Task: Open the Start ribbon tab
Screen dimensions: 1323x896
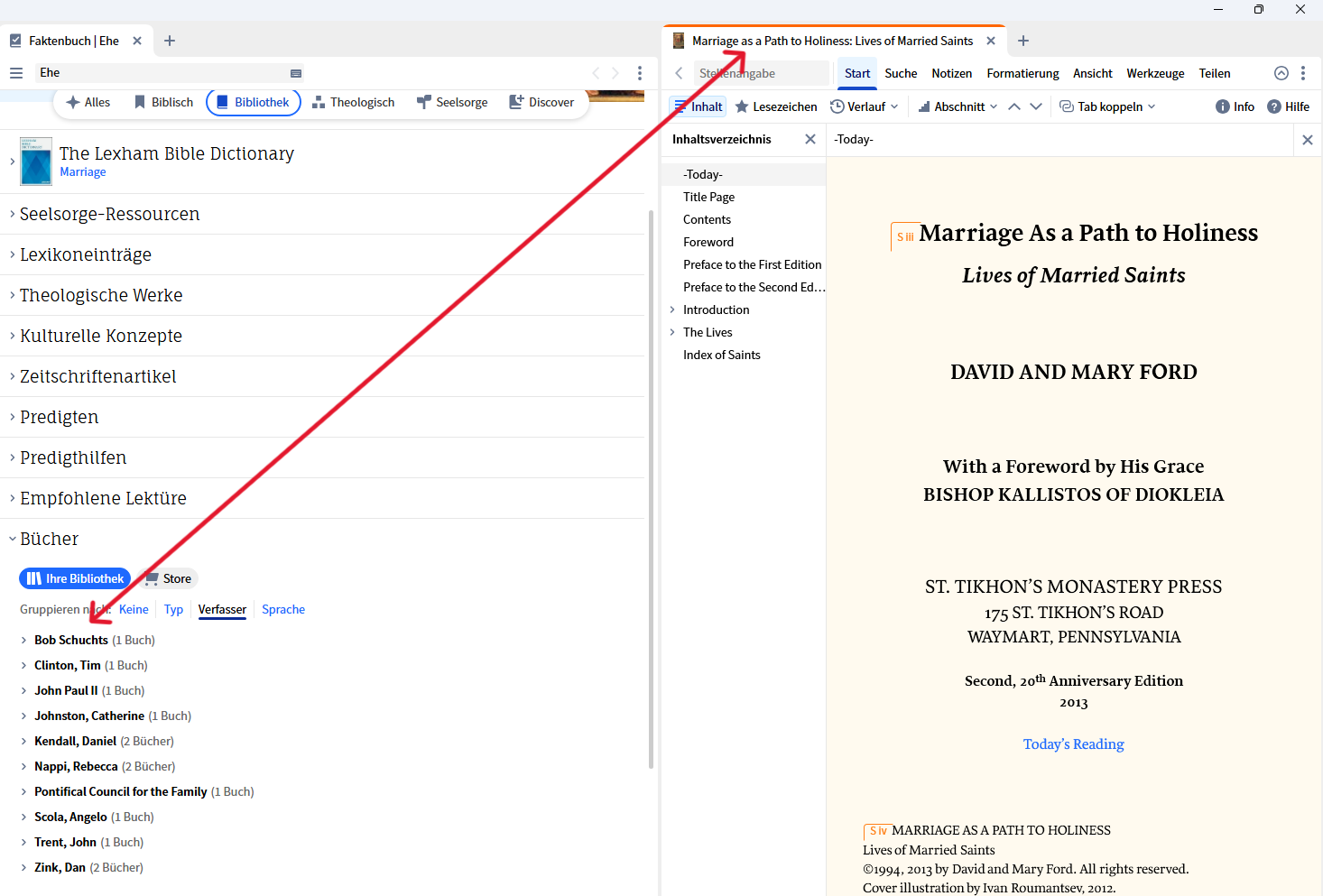Action: point(857,73)
